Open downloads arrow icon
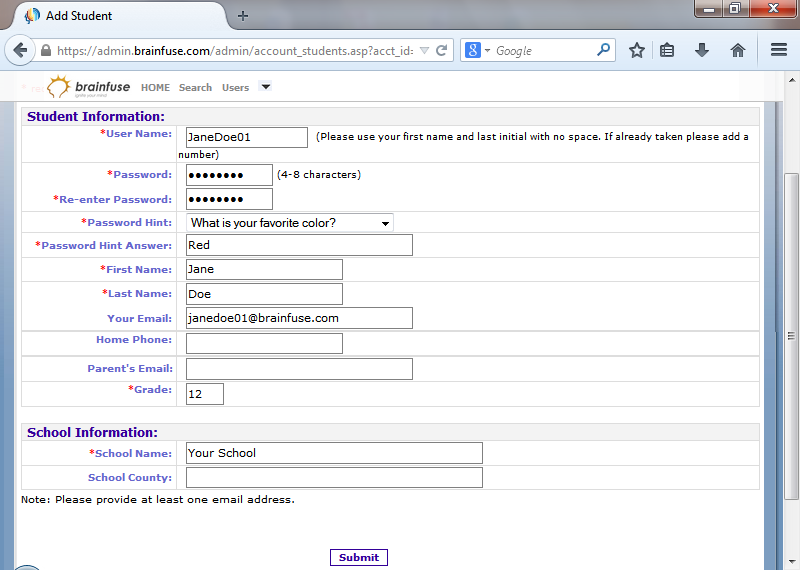Screen dimensions: 800x570 pyautogui.click(x=702, y=50)
